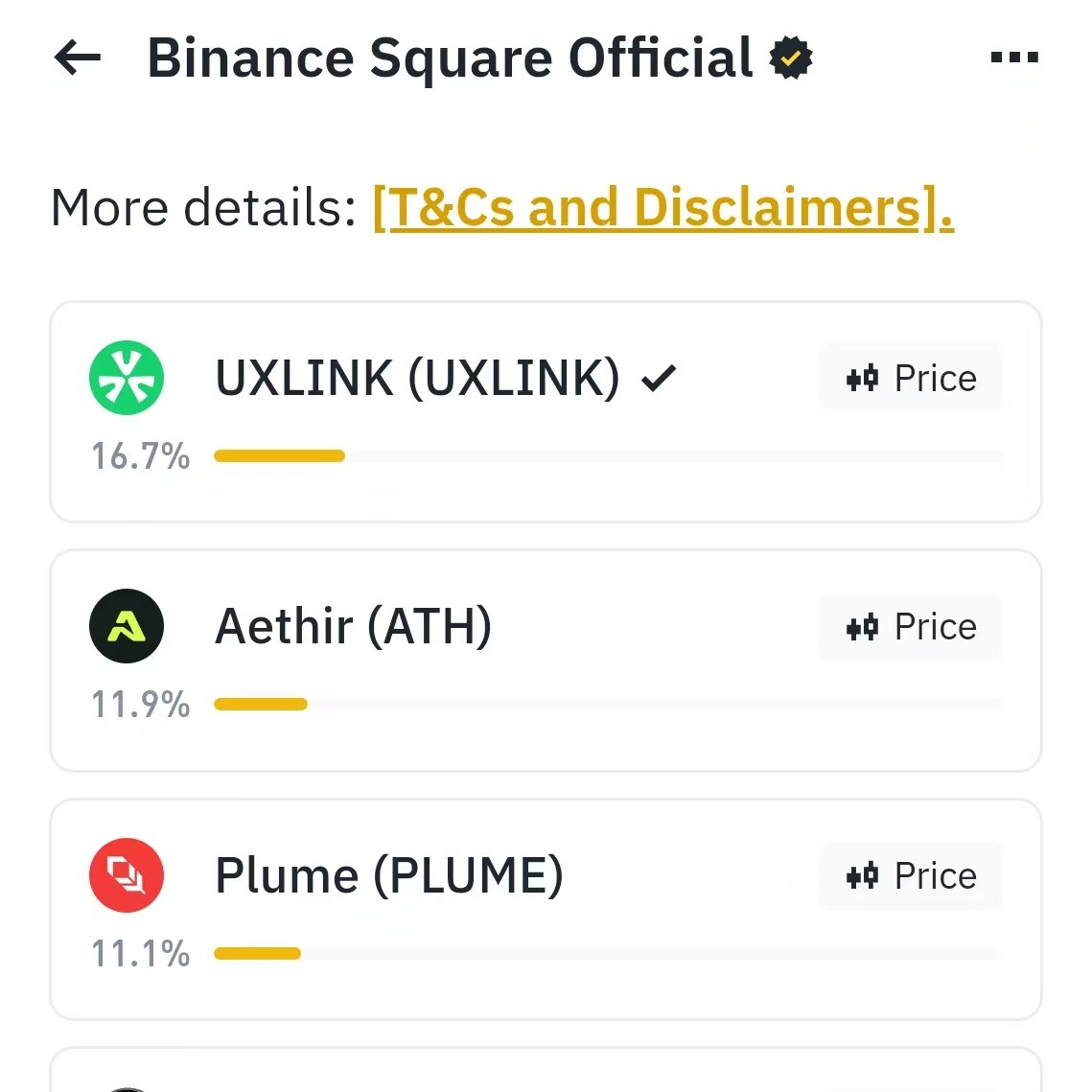Click the Price button for Plume

click(911, 875)
